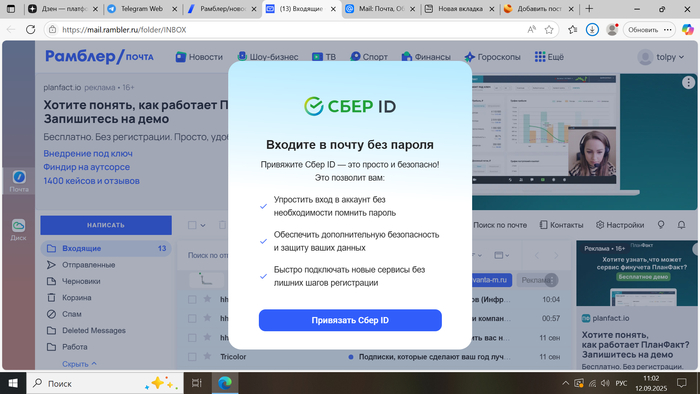700x394 pixels.
Task: Open the 1400 кейсов и отзывов link
Action: click(92, 181)
